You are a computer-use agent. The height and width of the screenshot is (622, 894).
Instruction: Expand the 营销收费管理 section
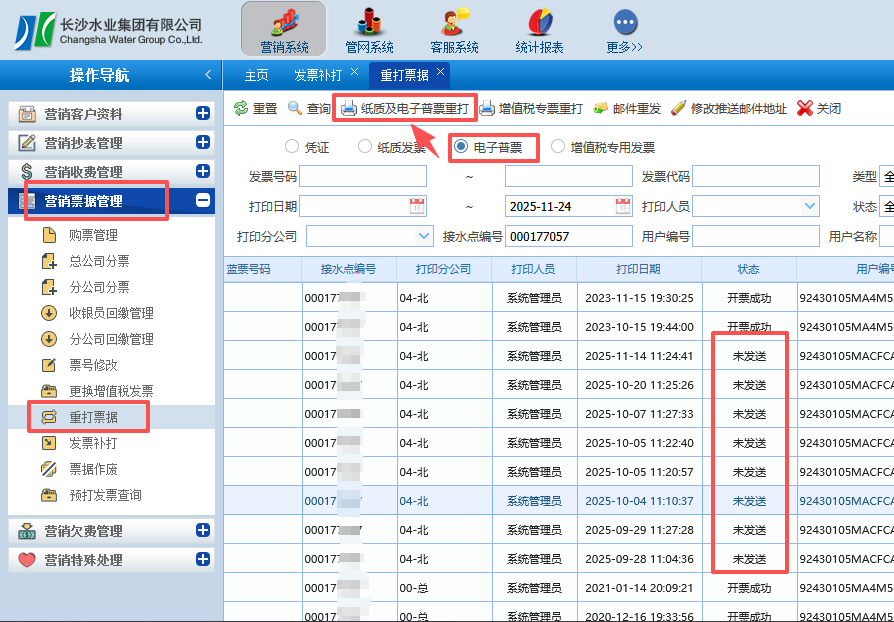pyautogui.click(x=203, y=171)
